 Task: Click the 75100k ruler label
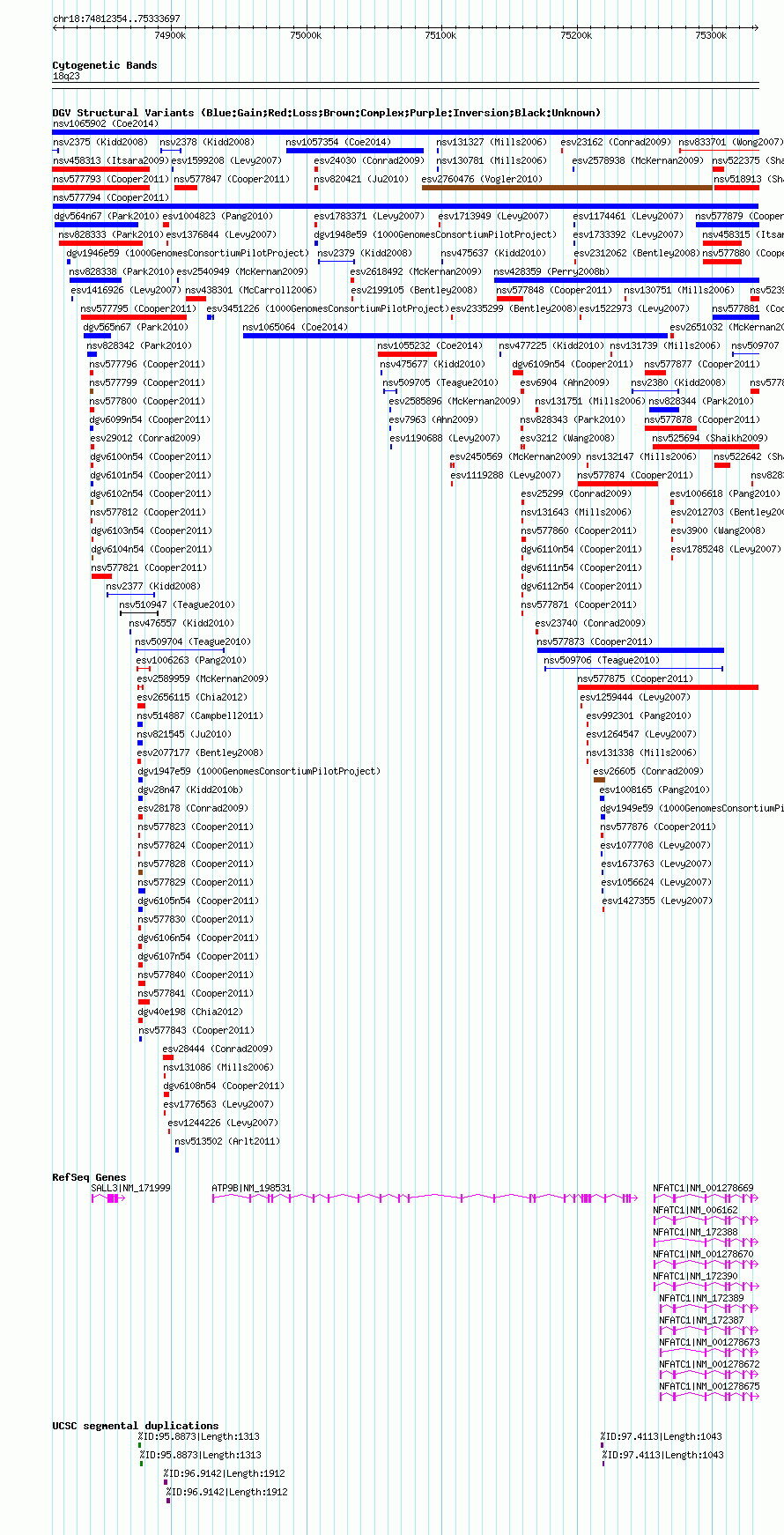[440, 35]
